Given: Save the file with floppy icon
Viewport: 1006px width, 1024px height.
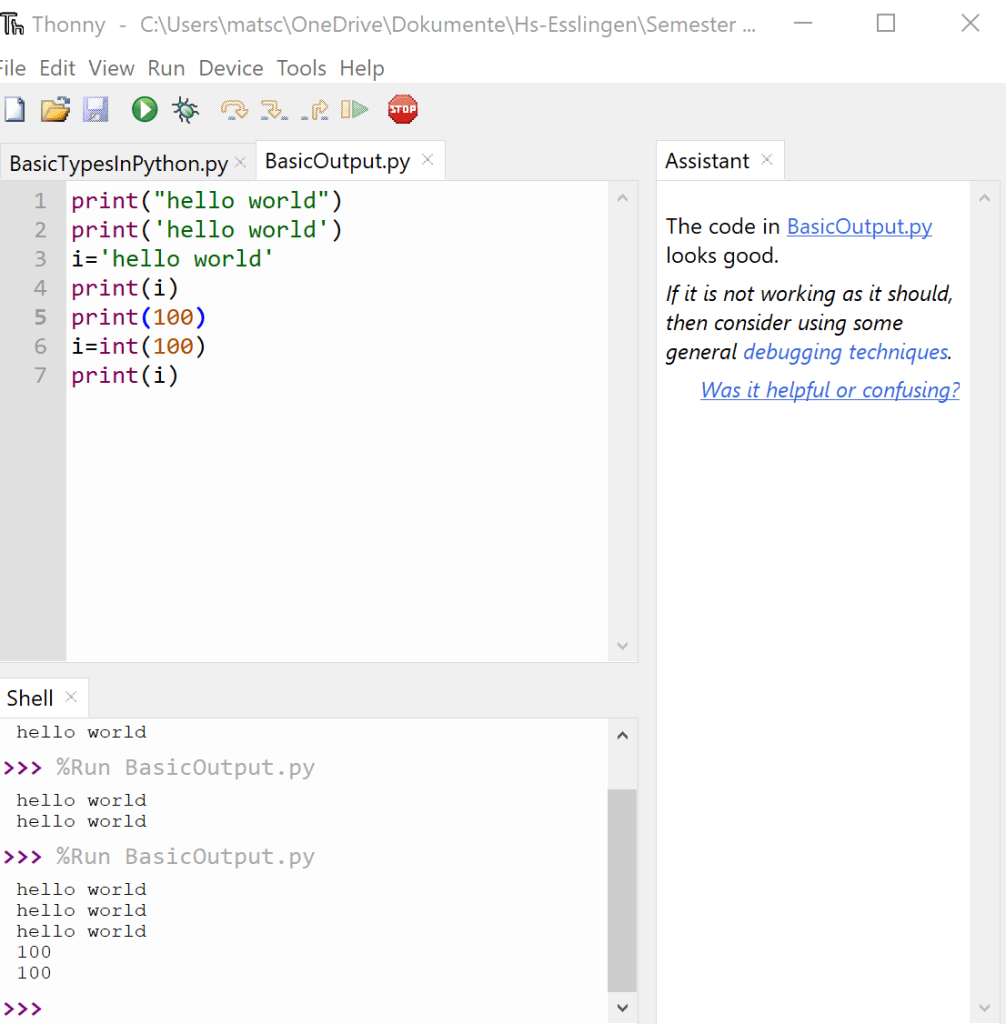Looking at the screenshot, I should point(95,109).
